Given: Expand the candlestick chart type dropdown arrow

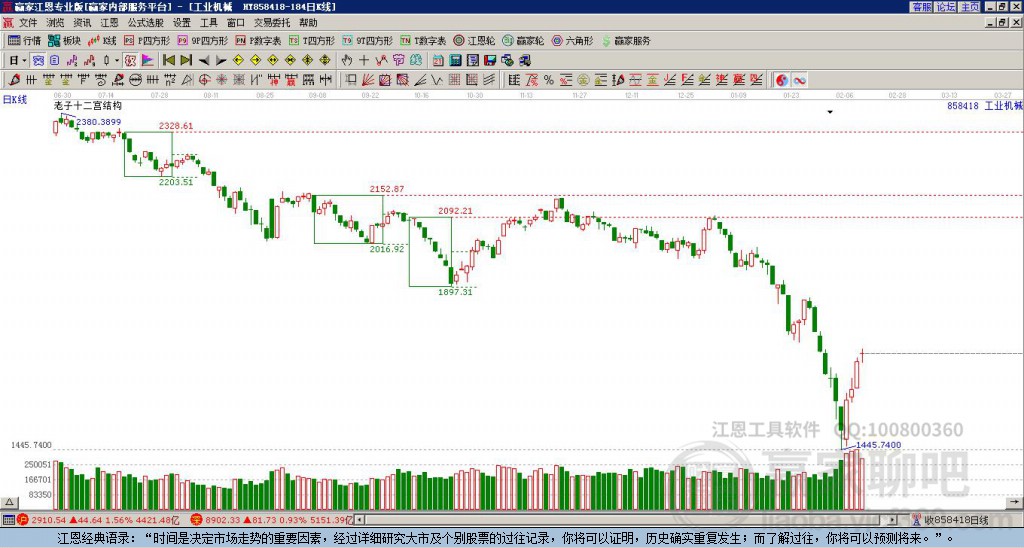Looking at the screenshot, I should point(117,61).
